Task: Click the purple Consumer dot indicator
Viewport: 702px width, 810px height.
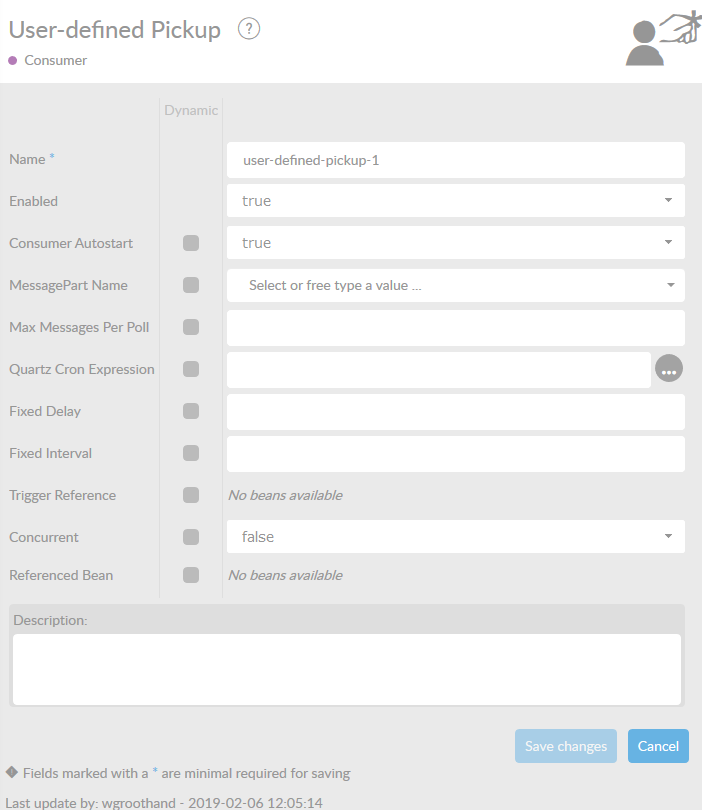Action: pos(13,60)
